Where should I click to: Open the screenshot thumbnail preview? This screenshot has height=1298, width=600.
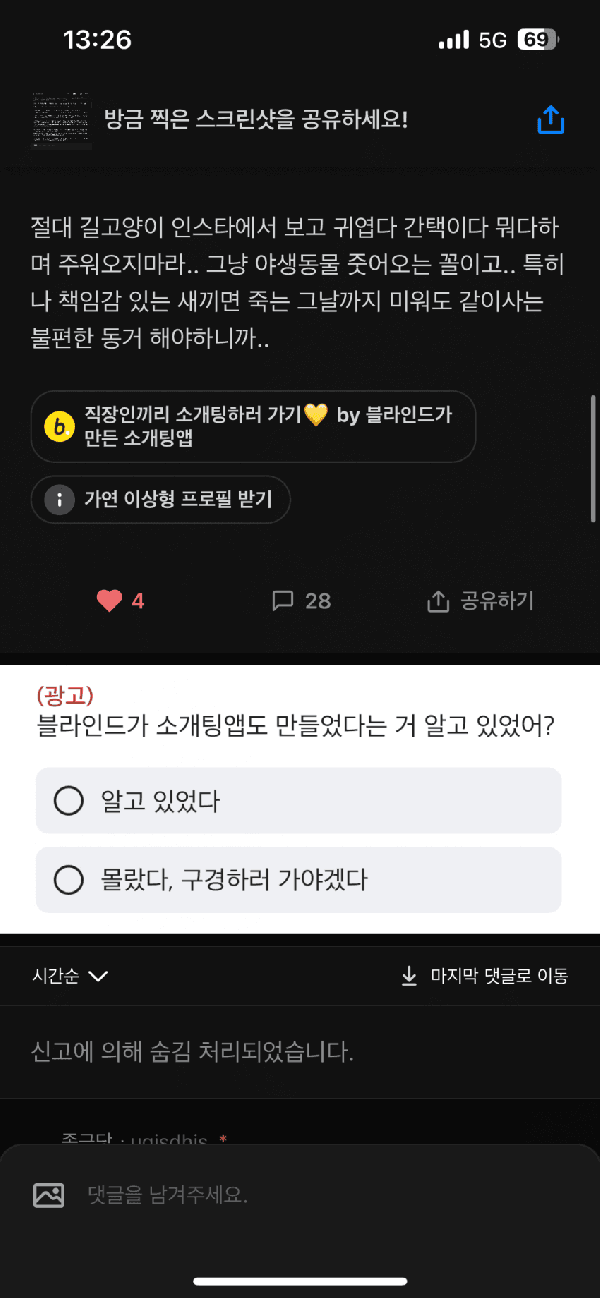[x=61, y=120]
